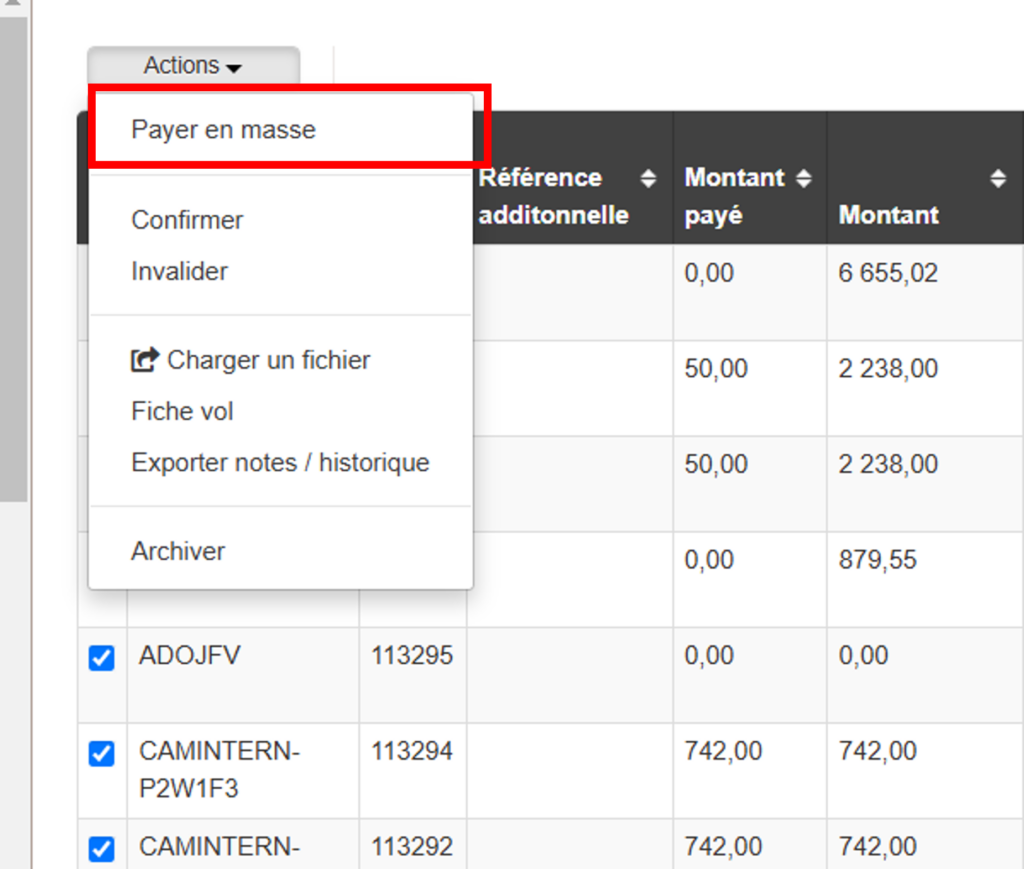This screenshot has width=1024, height=869.
Task: Uncheck the checkbox for row ADOJFV
Action: click(102, 657)
